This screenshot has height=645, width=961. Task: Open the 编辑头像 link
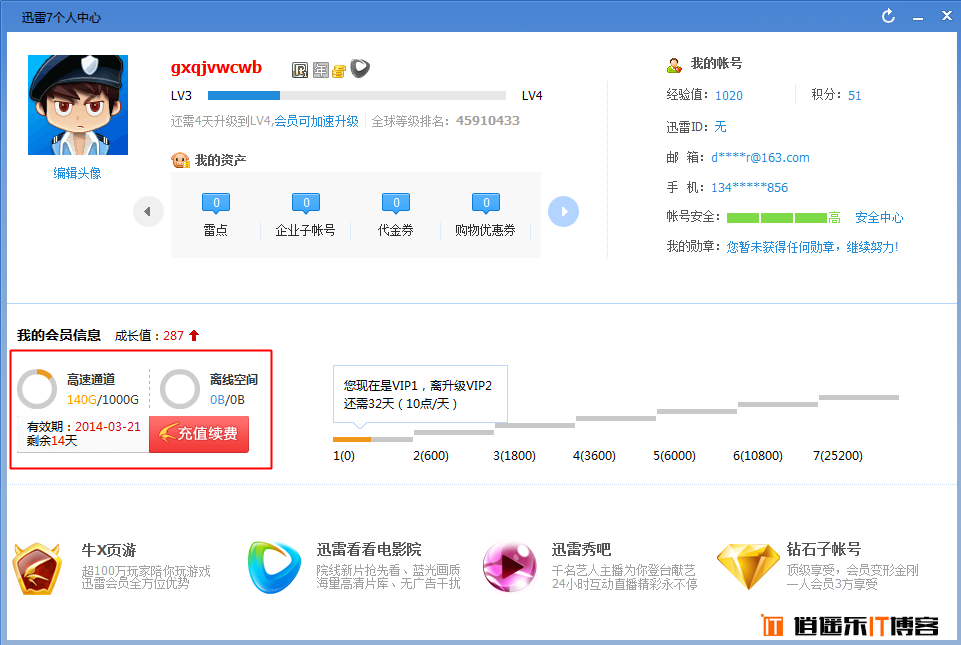coord(77,174)
